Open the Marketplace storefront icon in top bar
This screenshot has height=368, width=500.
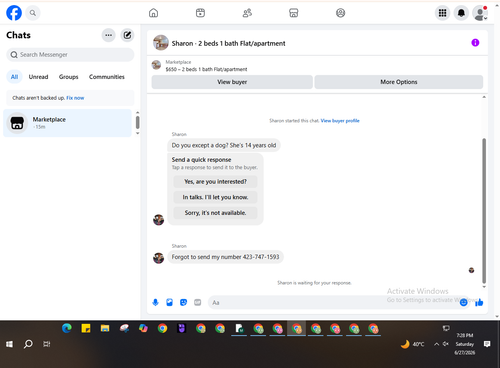pos(294,13)
